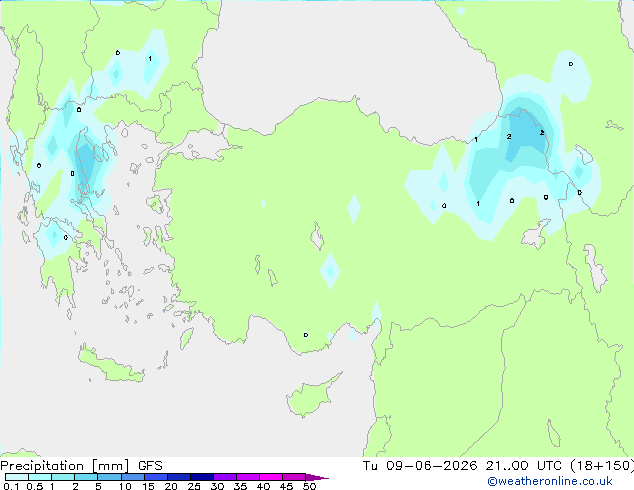Click the 0.5–1 mm legend color swatch
Viewport: 634px width, 490px height.
[40, 477]
